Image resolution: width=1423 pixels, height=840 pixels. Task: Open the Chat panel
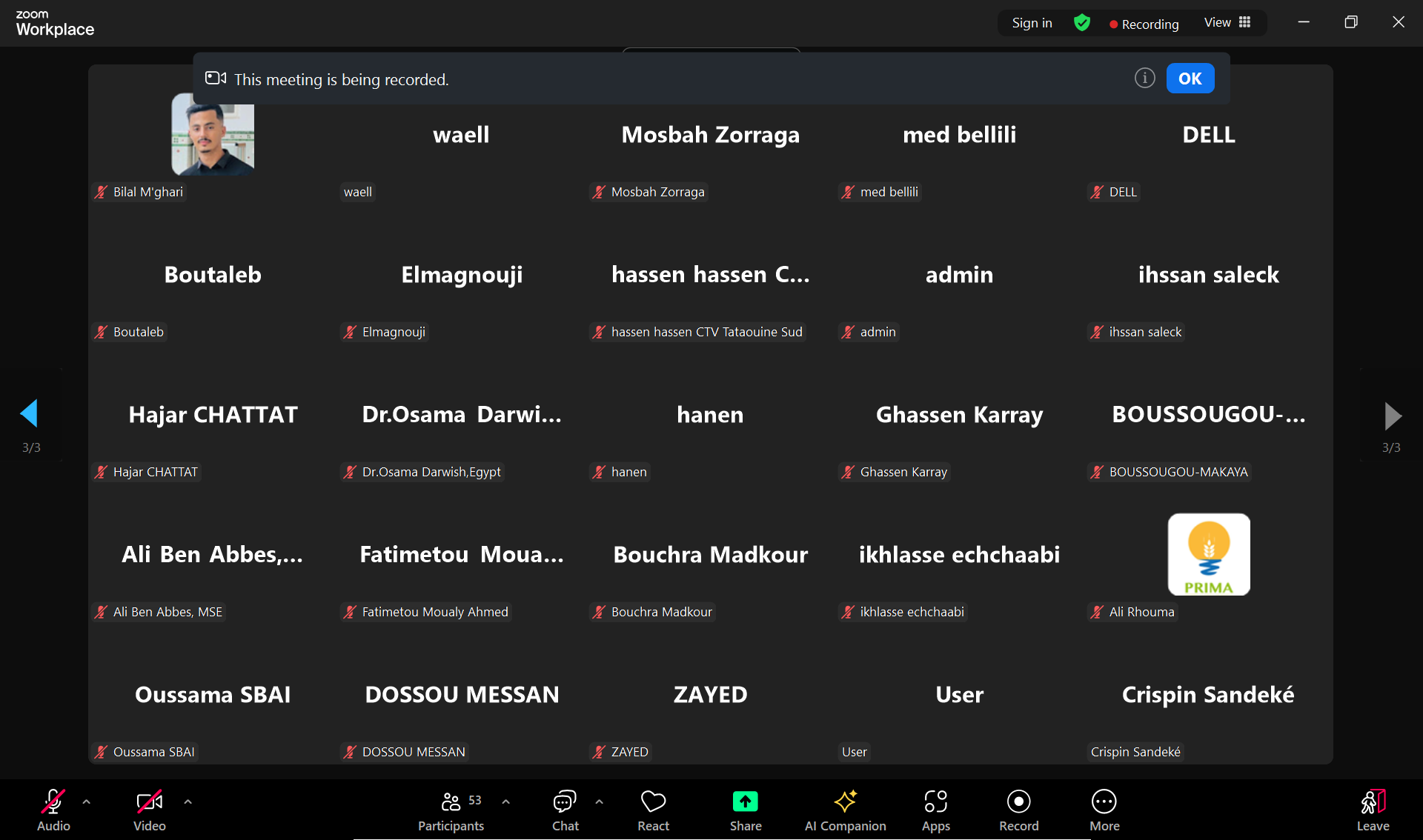565,802
